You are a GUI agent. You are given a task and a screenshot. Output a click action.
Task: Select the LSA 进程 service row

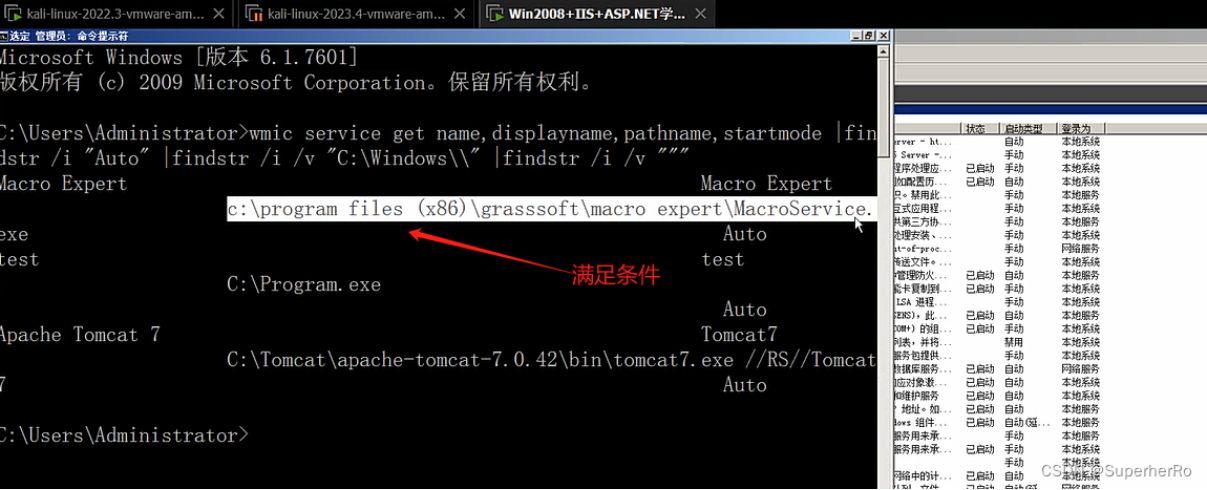1000,301
